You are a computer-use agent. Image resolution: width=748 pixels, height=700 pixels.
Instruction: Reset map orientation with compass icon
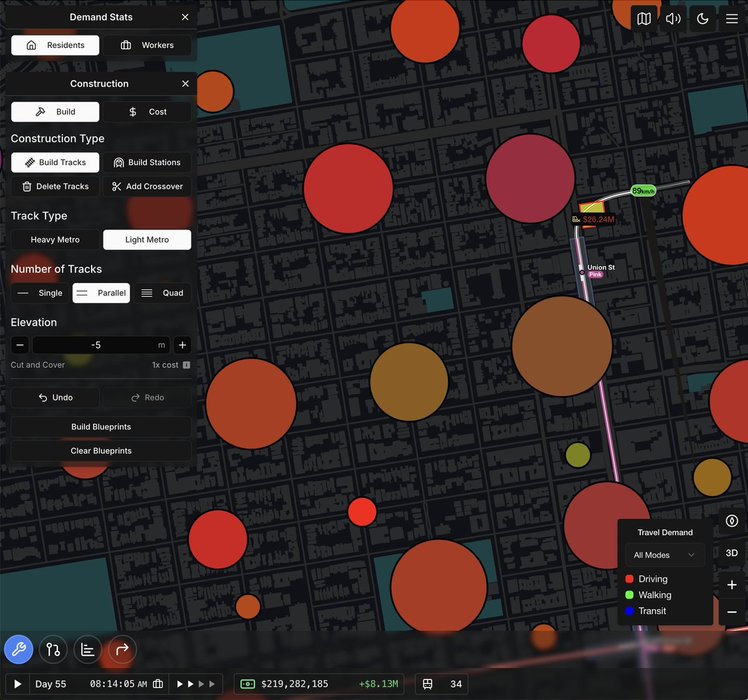tap(732, 521)
